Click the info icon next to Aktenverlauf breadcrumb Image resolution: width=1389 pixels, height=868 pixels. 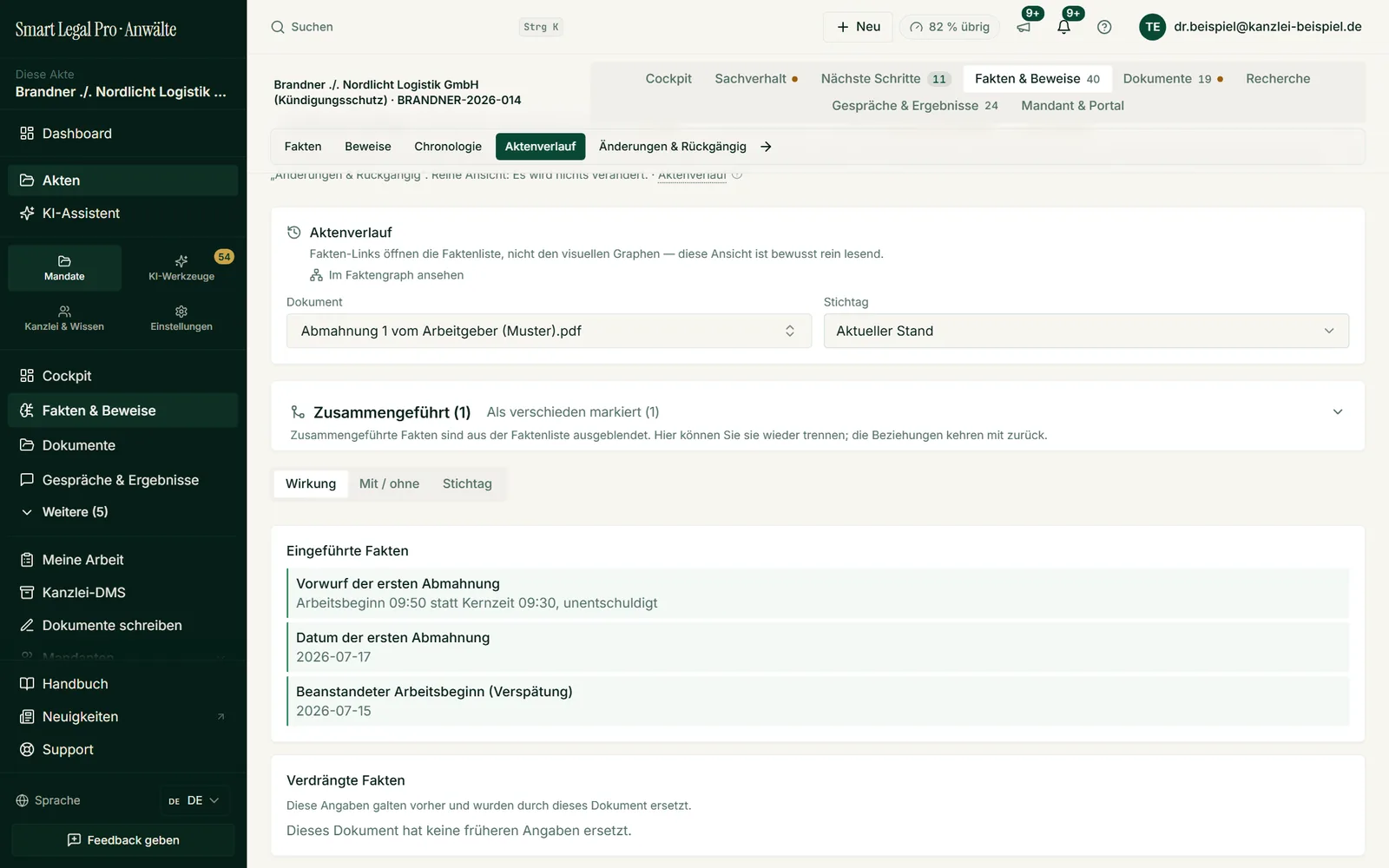(x=737, y=174)
